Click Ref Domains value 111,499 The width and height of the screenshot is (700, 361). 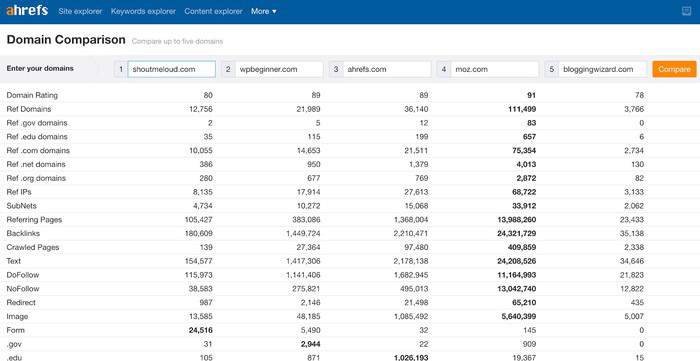522,109
